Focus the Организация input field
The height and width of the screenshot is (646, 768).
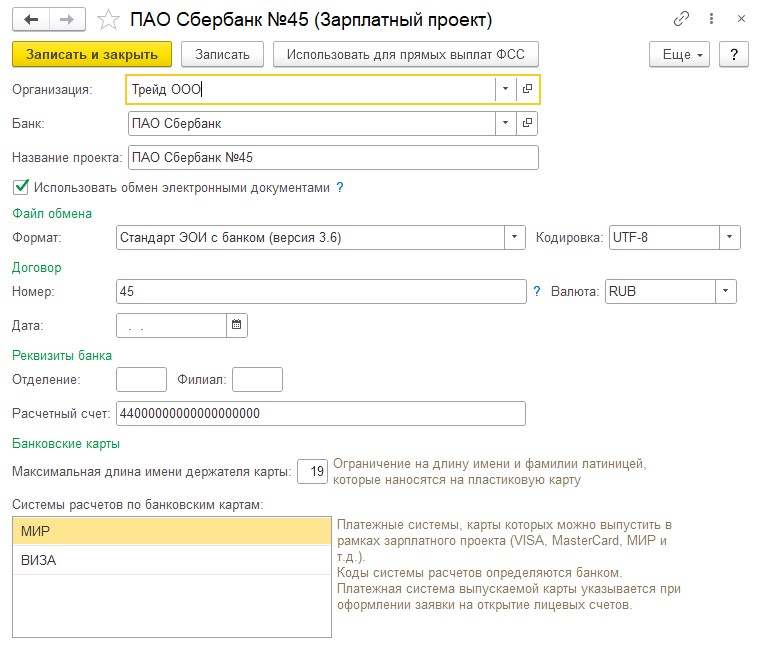point(312,89)
